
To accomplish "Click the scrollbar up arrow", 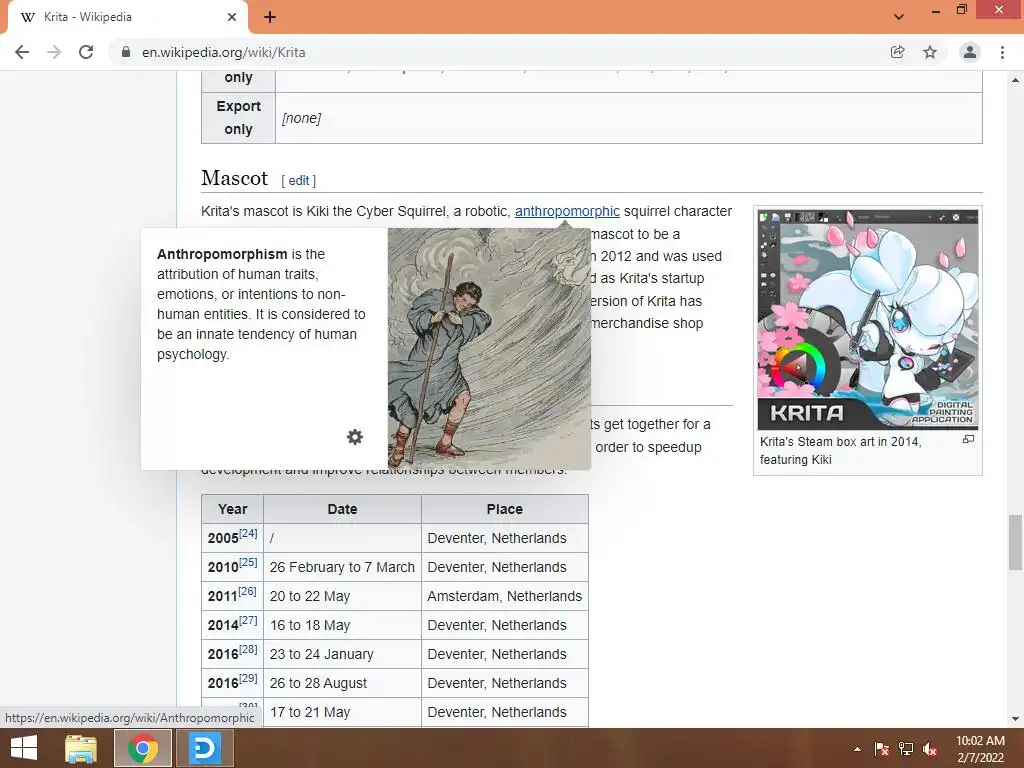I will [x=1016, y=80].
